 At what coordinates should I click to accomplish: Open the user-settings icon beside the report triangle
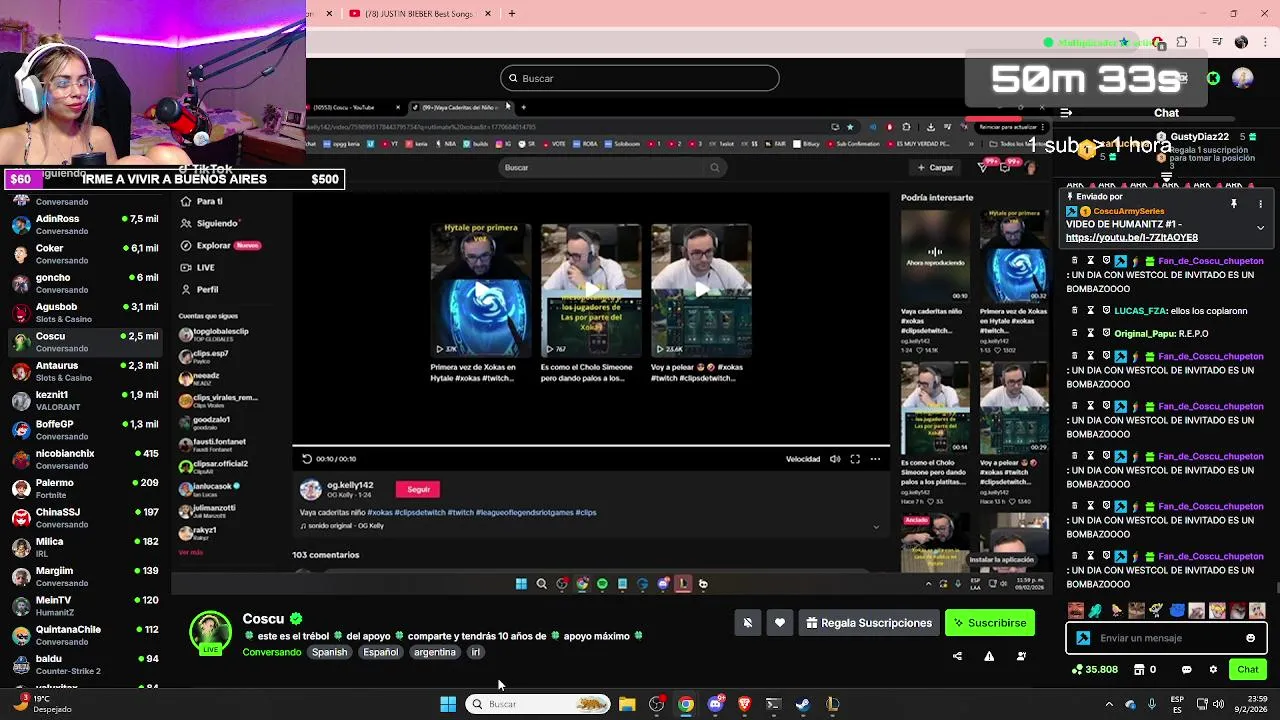(1021, 656)
